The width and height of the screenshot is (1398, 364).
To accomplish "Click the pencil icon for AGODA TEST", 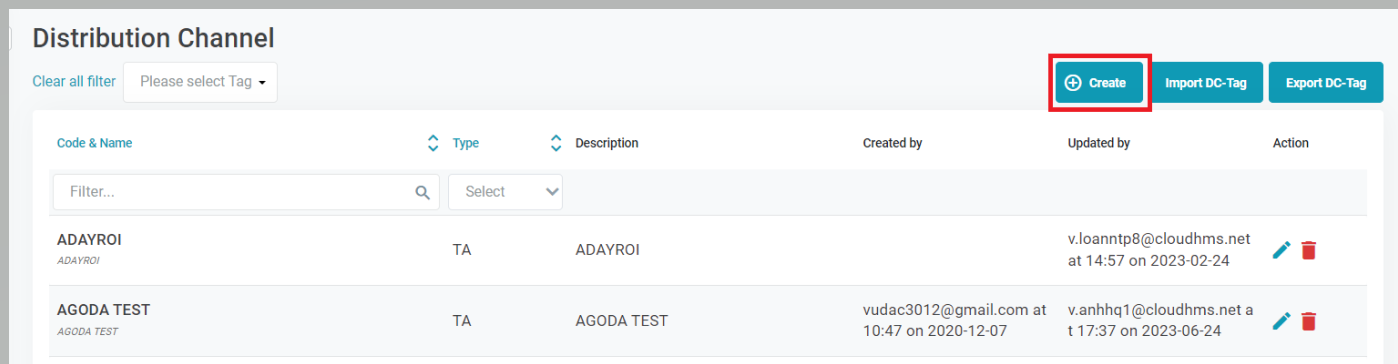I will click(x=1281, y=321).
